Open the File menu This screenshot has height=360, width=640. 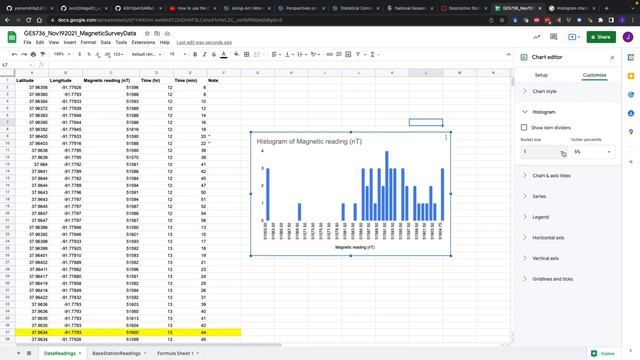(27, 42)
